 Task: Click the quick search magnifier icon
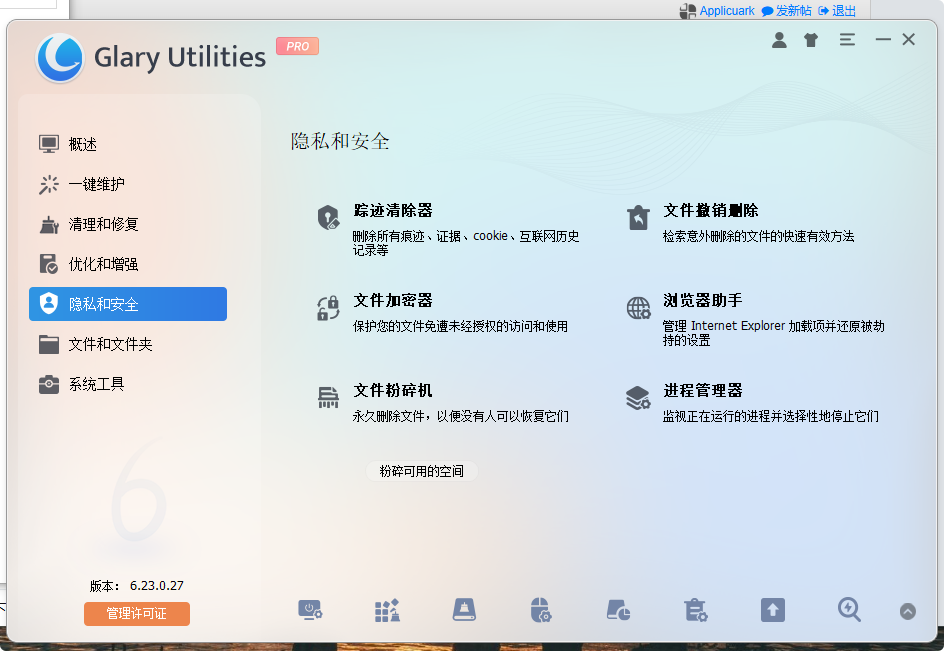(849, 610)
